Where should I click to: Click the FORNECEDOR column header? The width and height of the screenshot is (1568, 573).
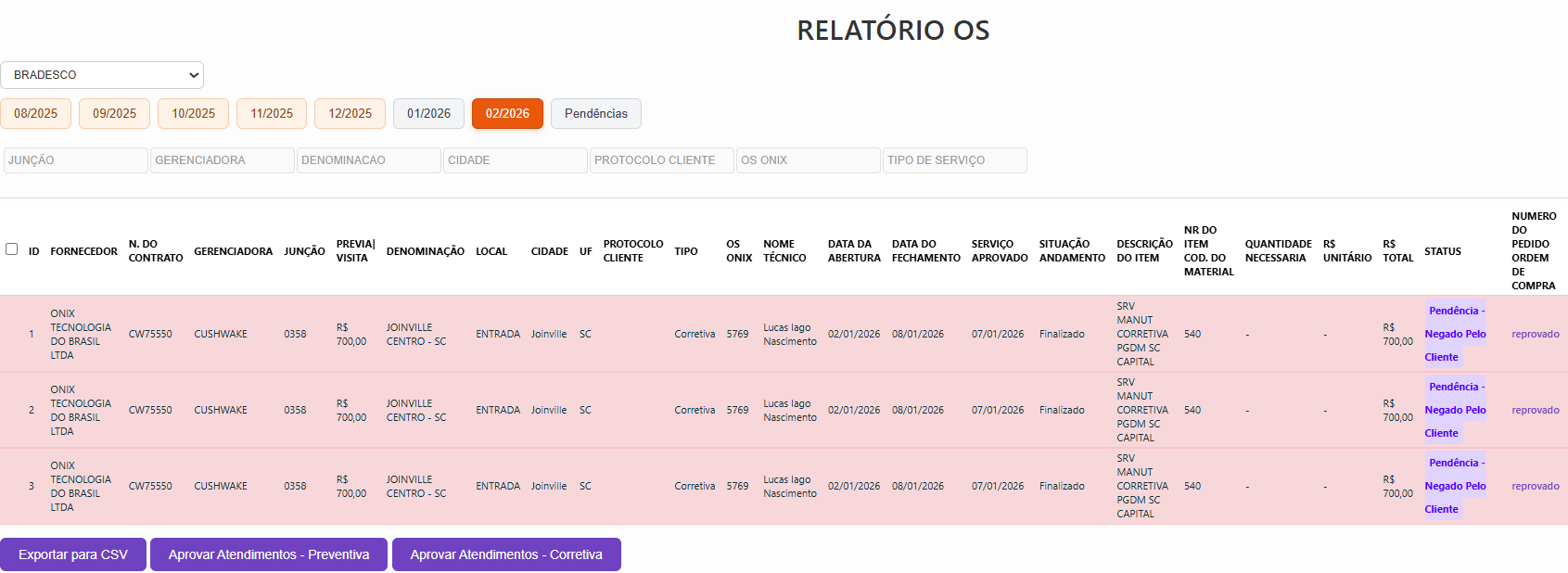[x=83, y=251]
